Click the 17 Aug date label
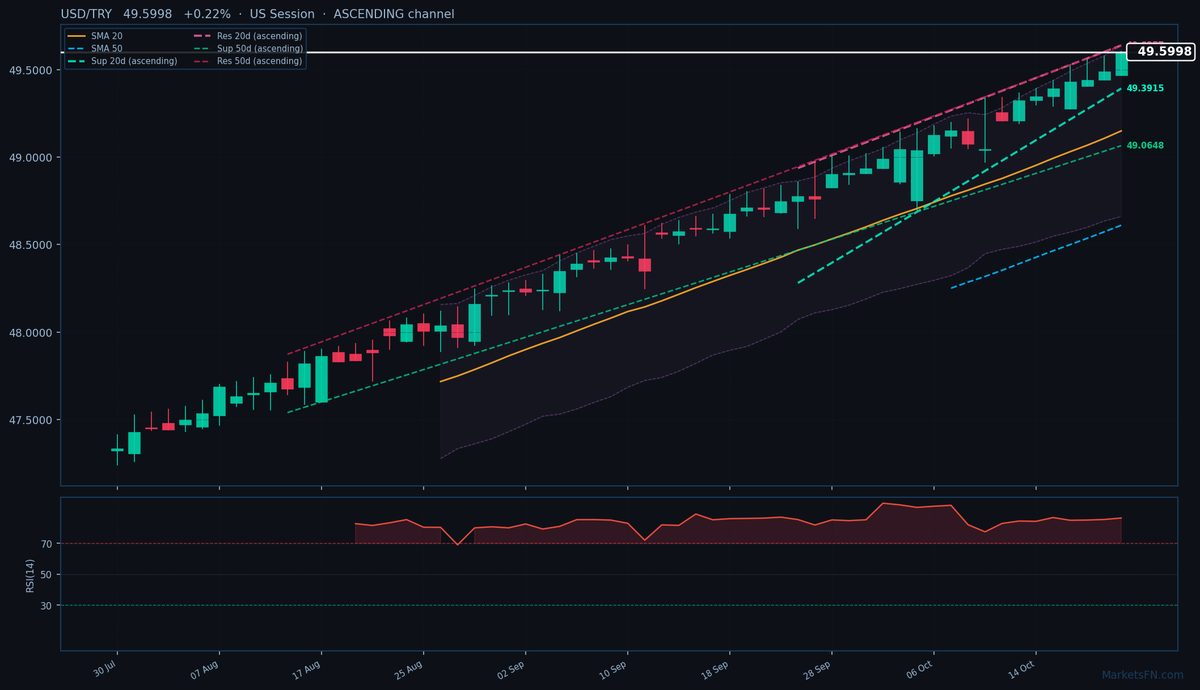The width and height of the screenshot is (1200, 690). pos(307,668)
